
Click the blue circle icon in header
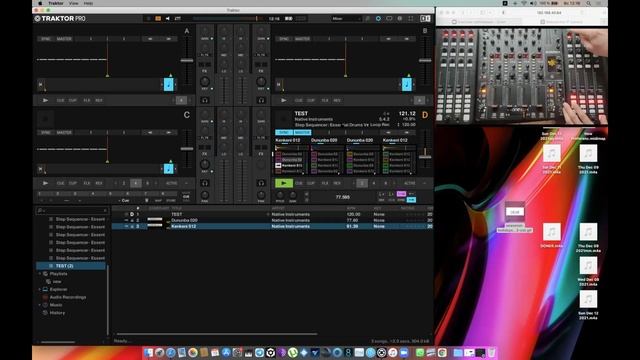coord(378,19)
